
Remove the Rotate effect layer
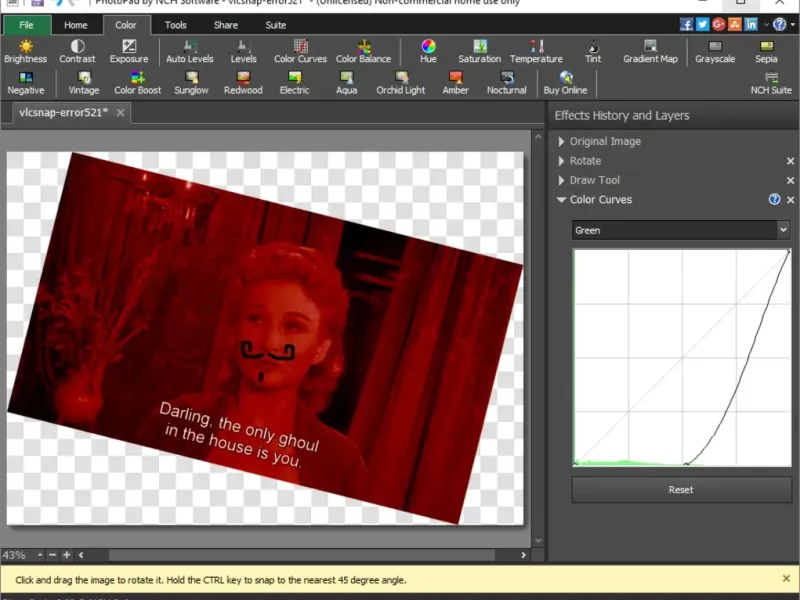click(790, 161)
